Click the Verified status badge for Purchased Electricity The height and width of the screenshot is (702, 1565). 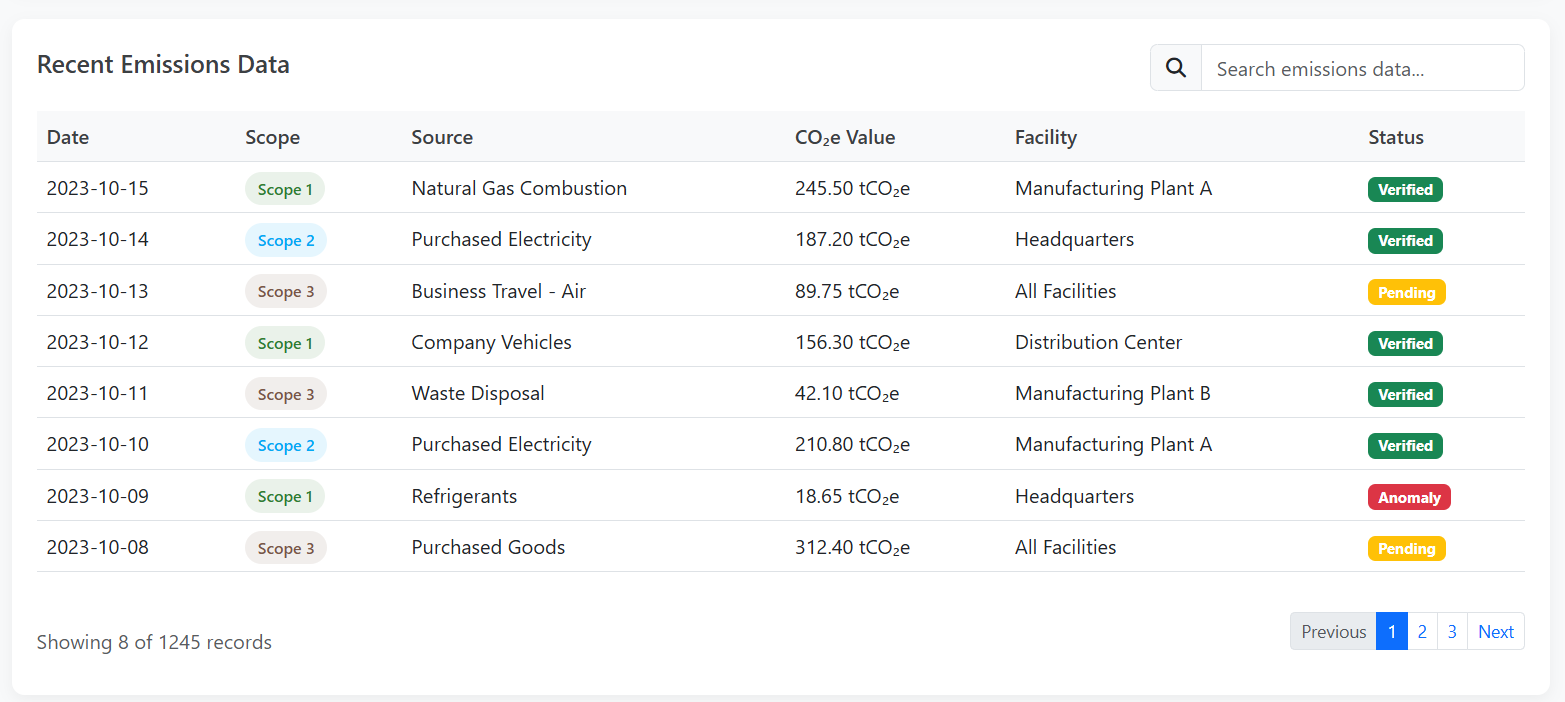(1405, 240)
